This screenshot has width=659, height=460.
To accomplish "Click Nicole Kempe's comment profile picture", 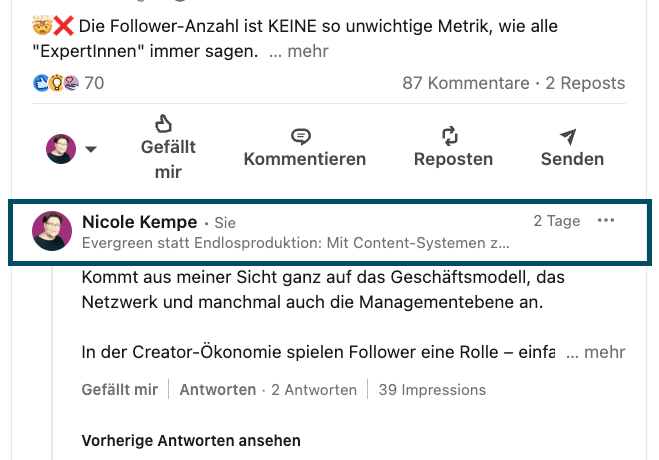I will (x=52, y=231).
